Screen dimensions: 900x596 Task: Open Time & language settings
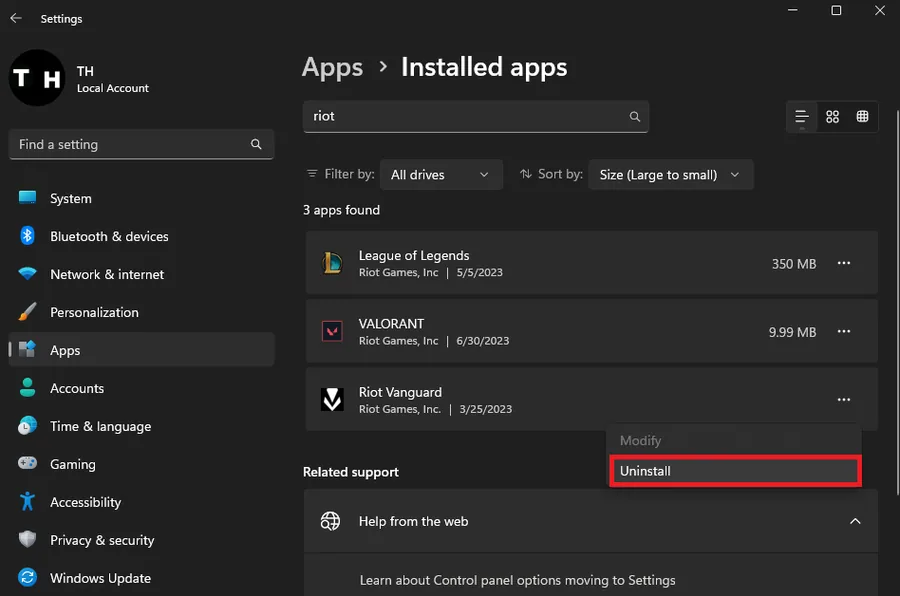point(141,426)
